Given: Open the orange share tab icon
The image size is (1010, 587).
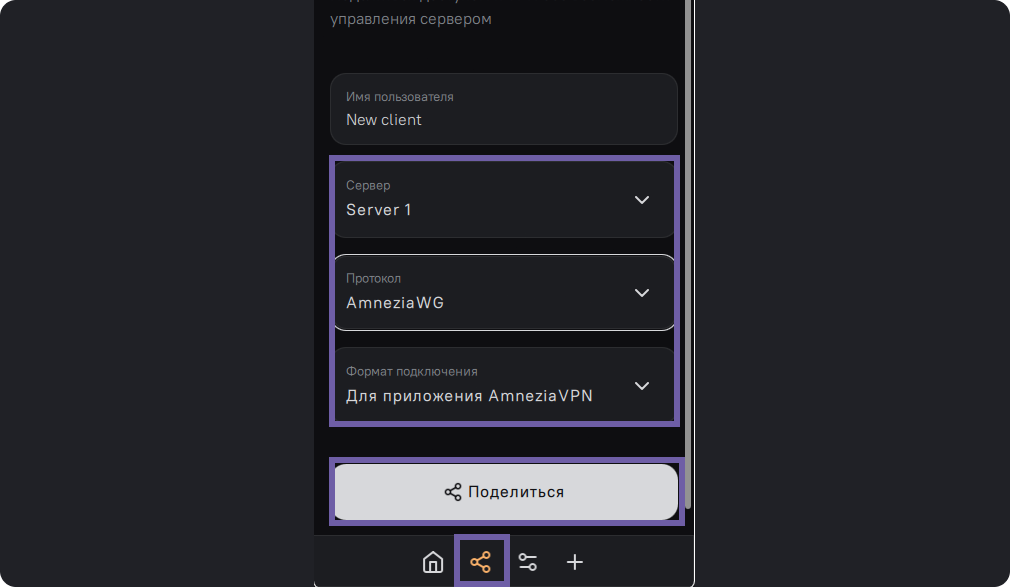Looking at the screenshot, I should 481,562.
